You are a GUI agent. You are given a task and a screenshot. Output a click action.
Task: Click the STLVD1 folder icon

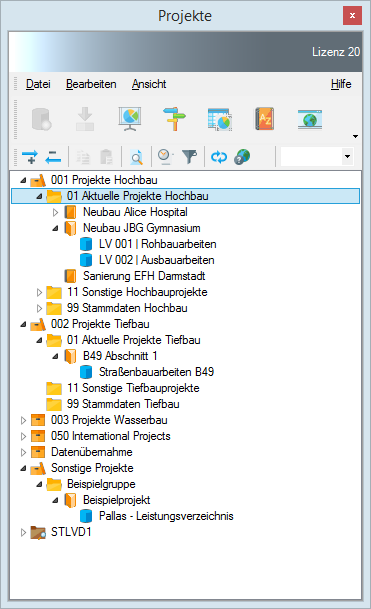click(38, 532)
